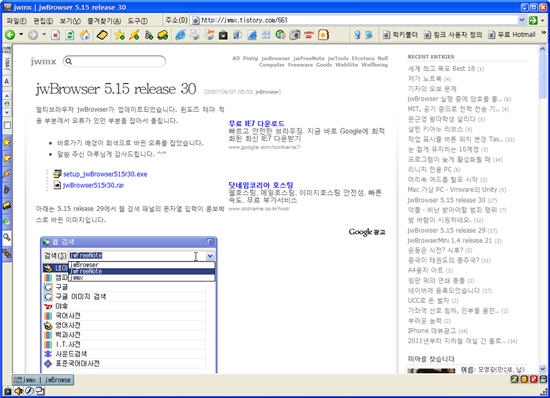Open web search magnifier in sidebar
The width and height of the screenshot is (550, 398).
click(7, 237)
